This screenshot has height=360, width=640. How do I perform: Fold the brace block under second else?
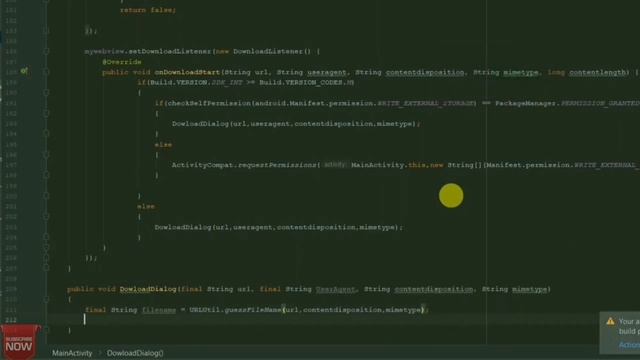point(46,217)
